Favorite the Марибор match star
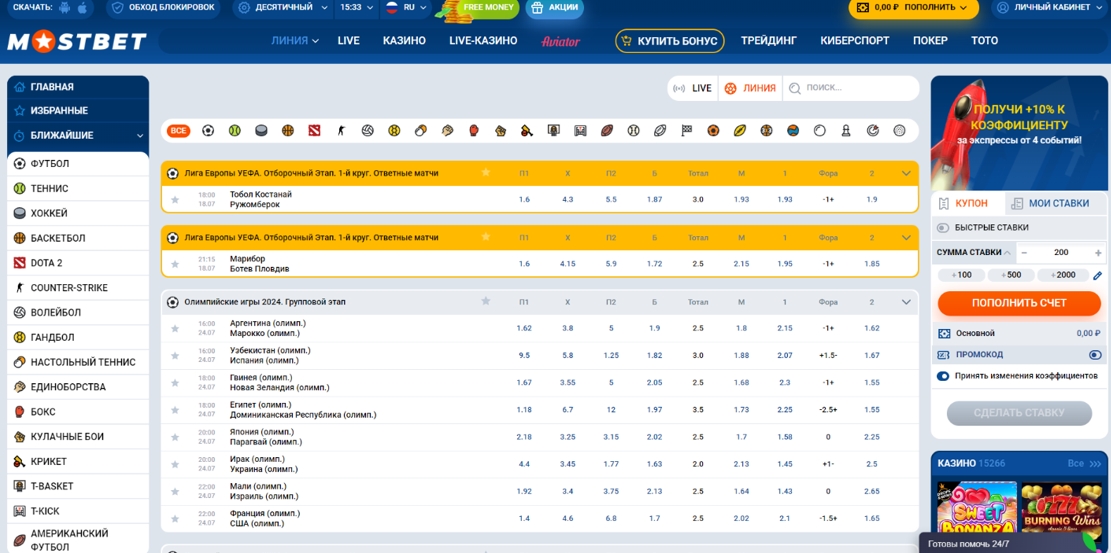 pos(175,264)
